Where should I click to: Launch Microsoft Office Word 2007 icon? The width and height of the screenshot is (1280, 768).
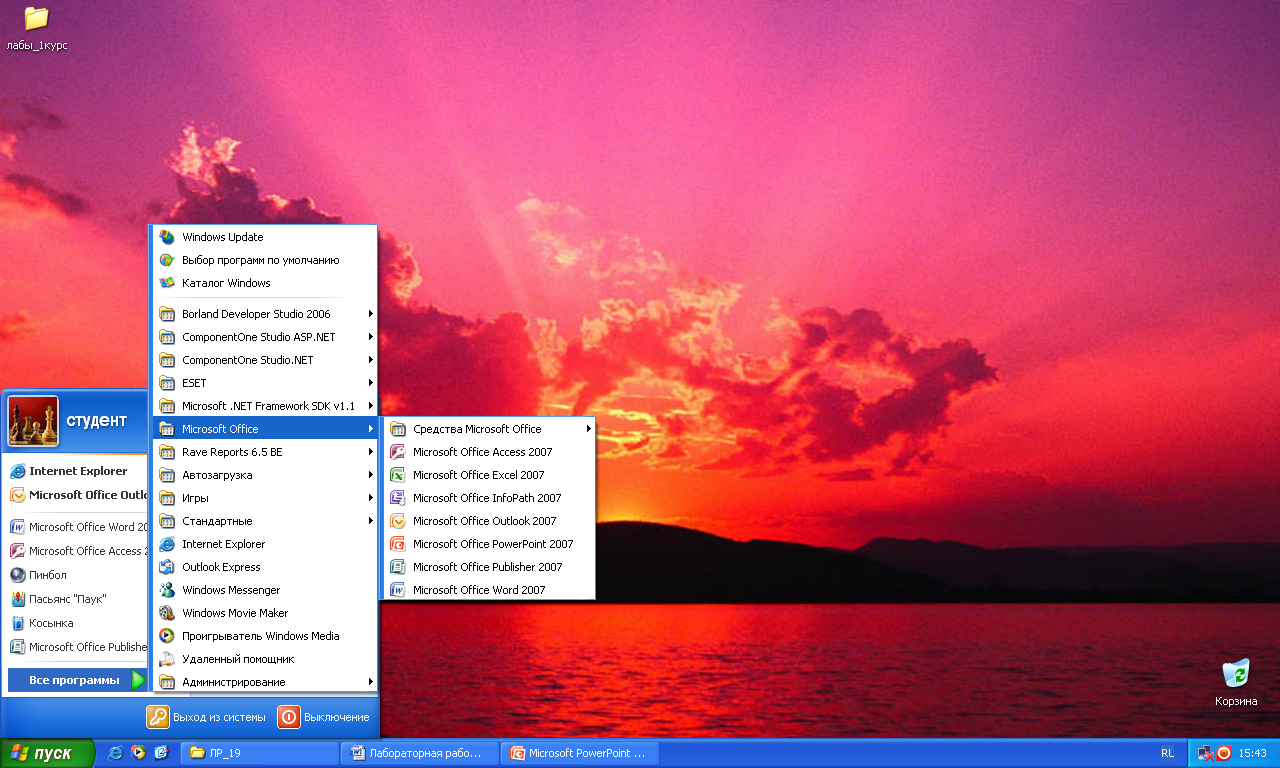click(397, 590)
